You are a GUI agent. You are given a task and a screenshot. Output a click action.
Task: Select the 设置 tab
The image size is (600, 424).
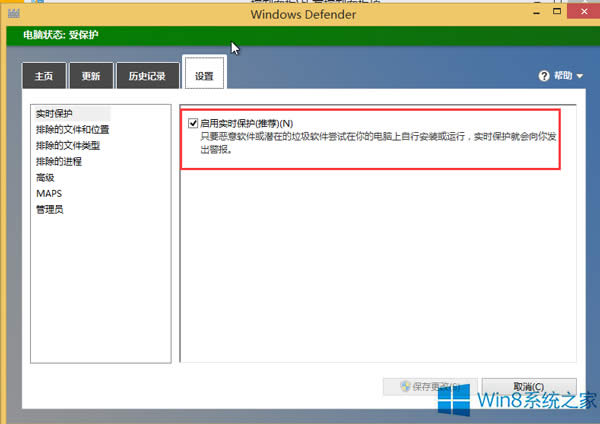pyautogui.click(x=204, y=73)
